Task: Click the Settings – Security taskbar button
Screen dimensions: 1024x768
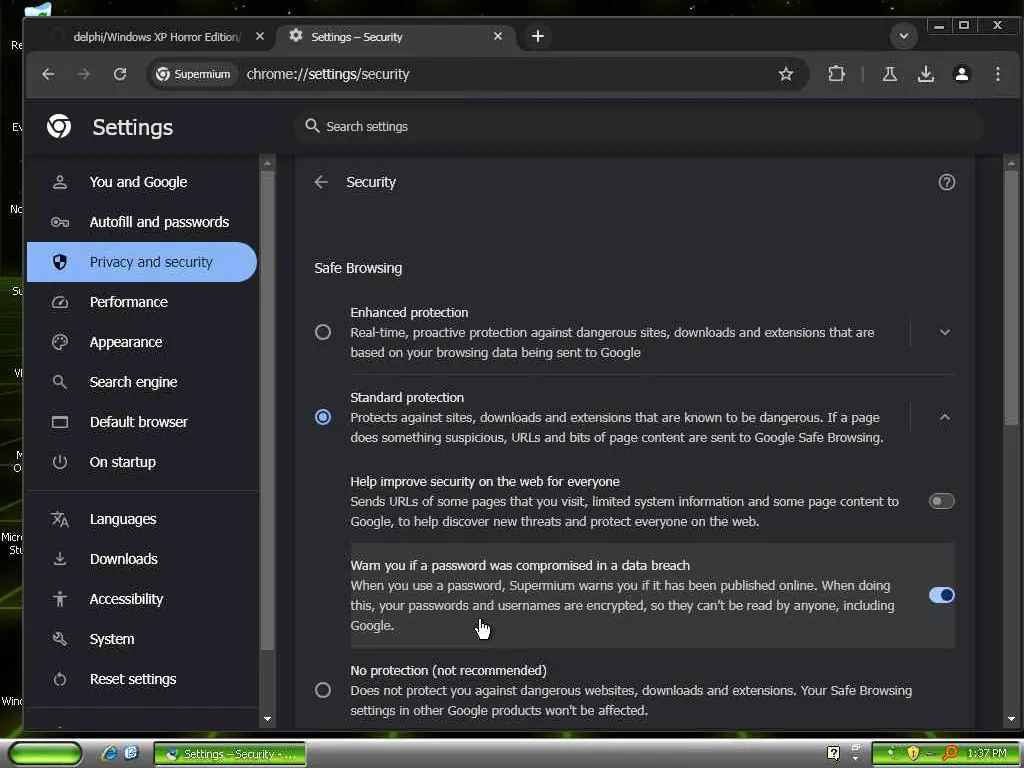Action: [x=230, y=754]
